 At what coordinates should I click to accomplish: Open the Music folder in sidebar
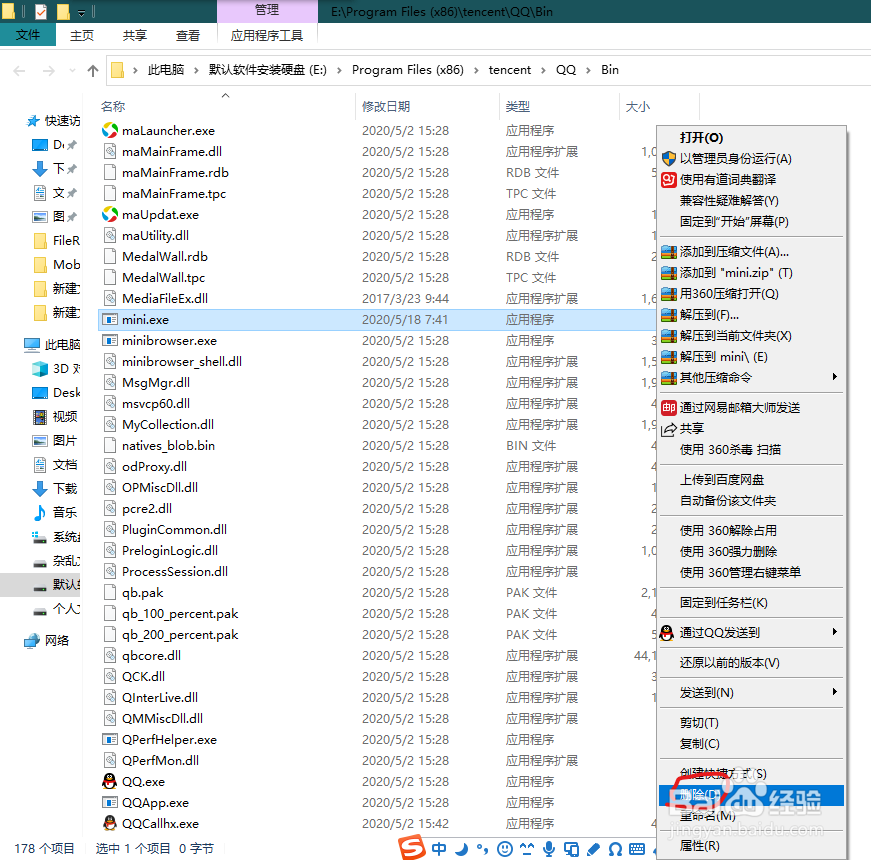(x=56, y=512)
